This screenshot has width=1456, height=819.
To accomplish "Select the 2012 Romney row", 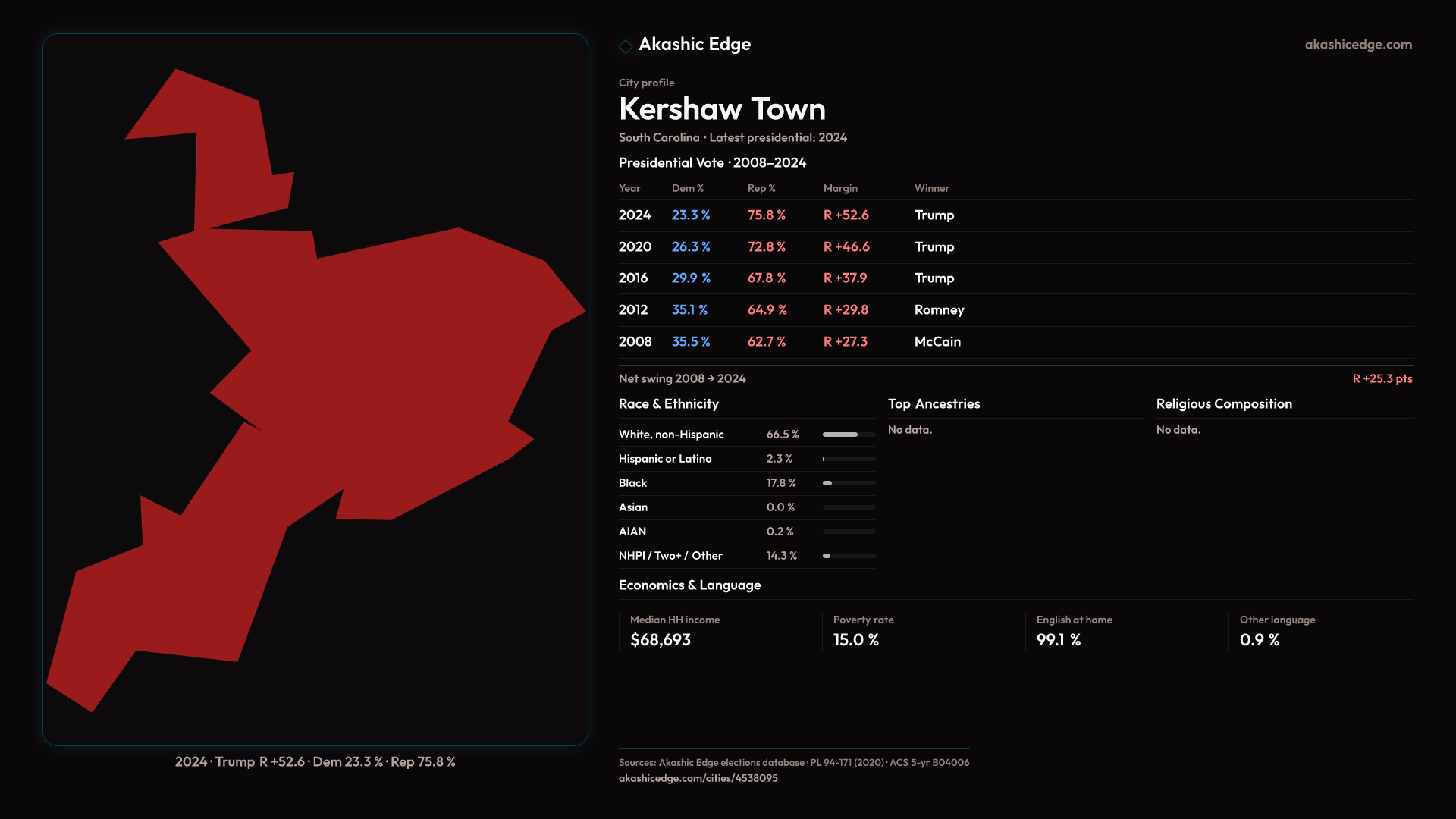I will coord(789,310).
